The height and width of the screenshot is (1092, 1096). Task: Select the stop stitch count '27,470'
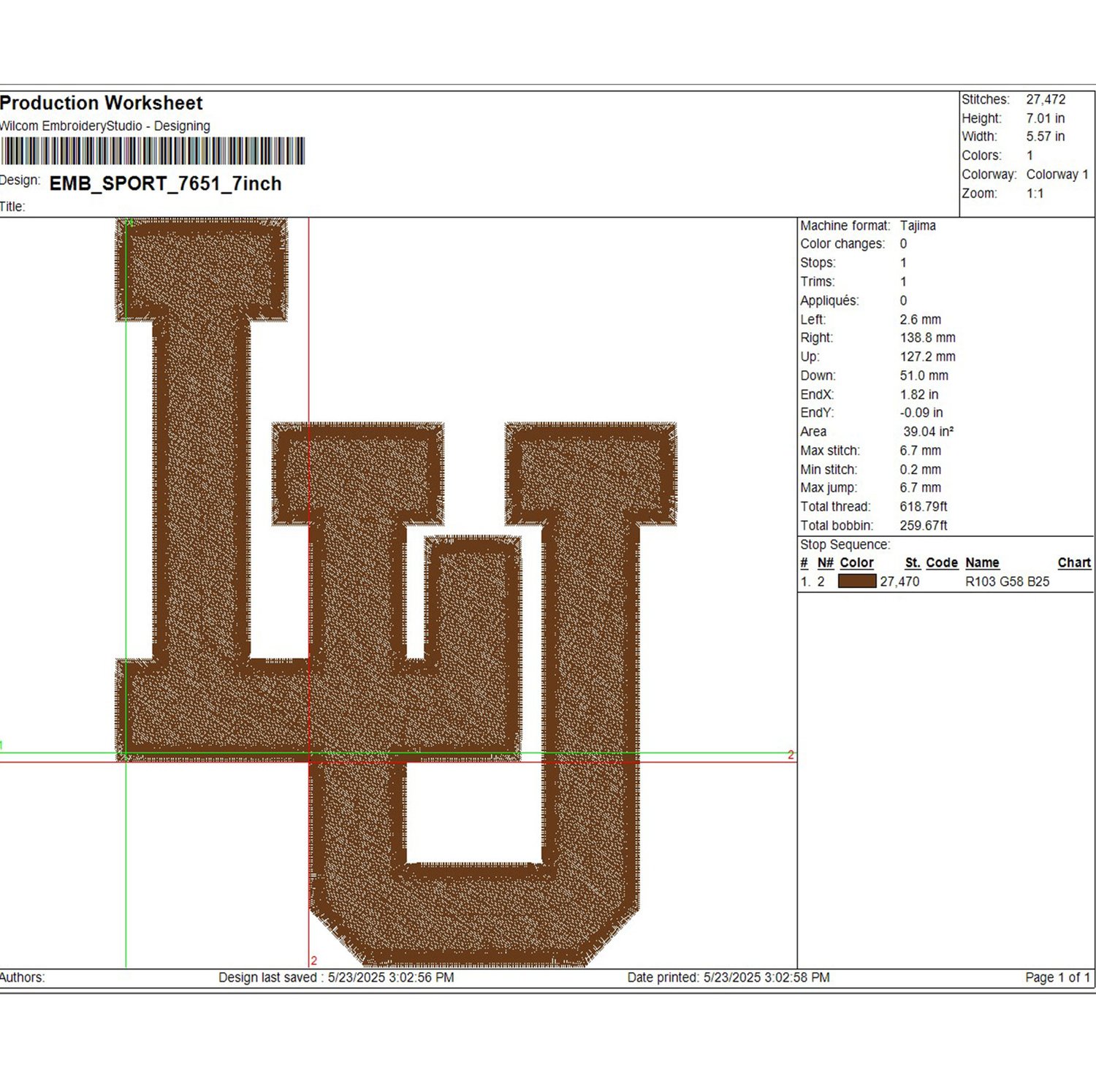[x=899, y=582]
